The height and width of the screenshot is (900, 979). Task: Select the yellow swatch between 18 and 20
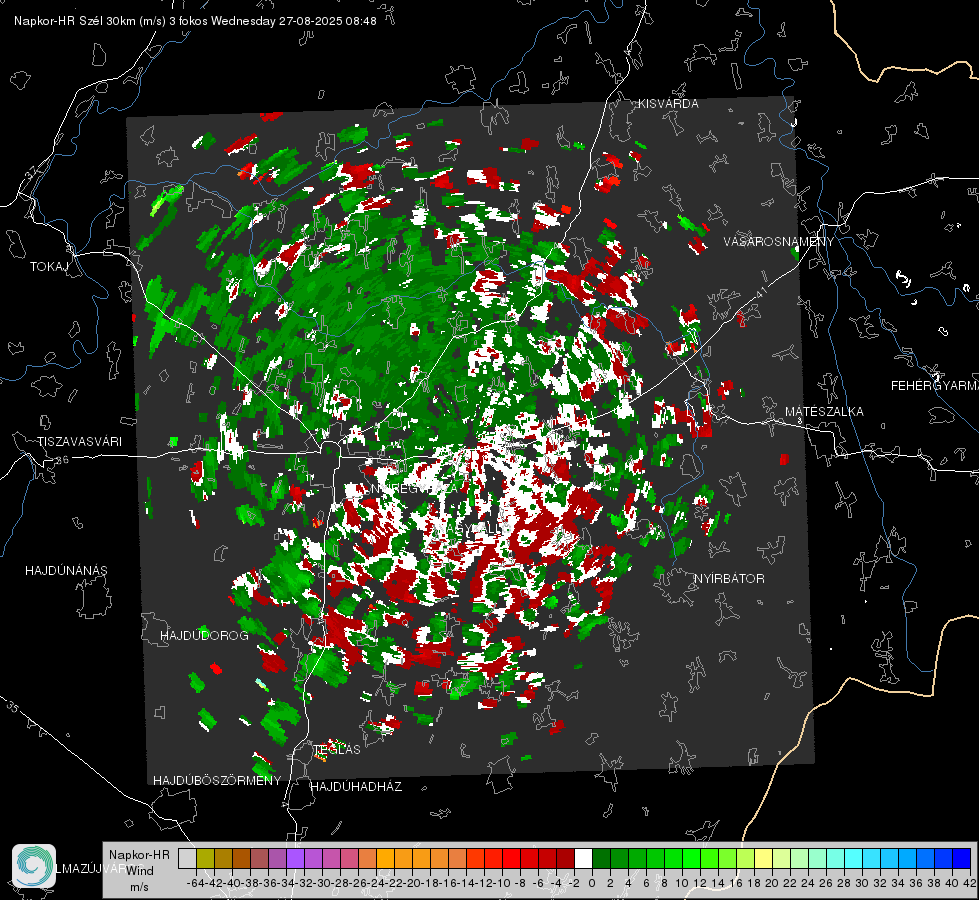[x=763, y=858]
